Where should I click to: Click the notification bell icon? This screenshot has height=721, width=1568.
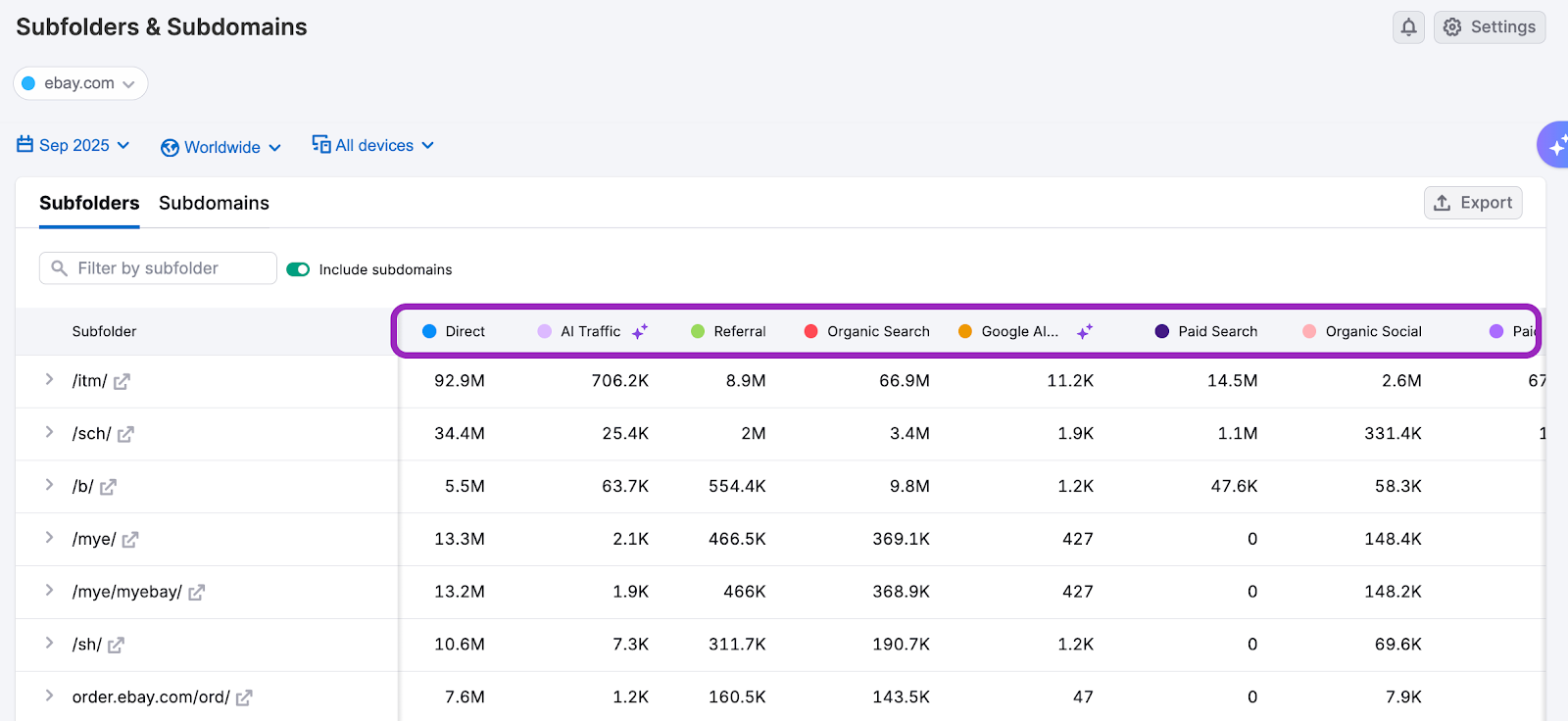[x=1408, y=27]
